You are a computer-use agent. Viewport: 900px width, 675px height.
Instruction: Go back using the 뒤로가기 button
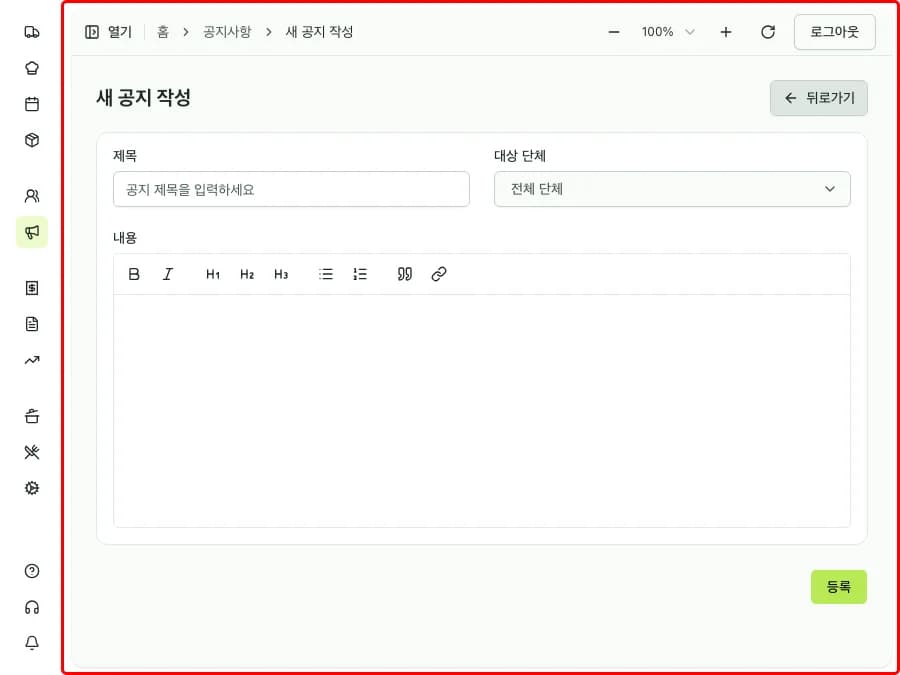(818, 98)
